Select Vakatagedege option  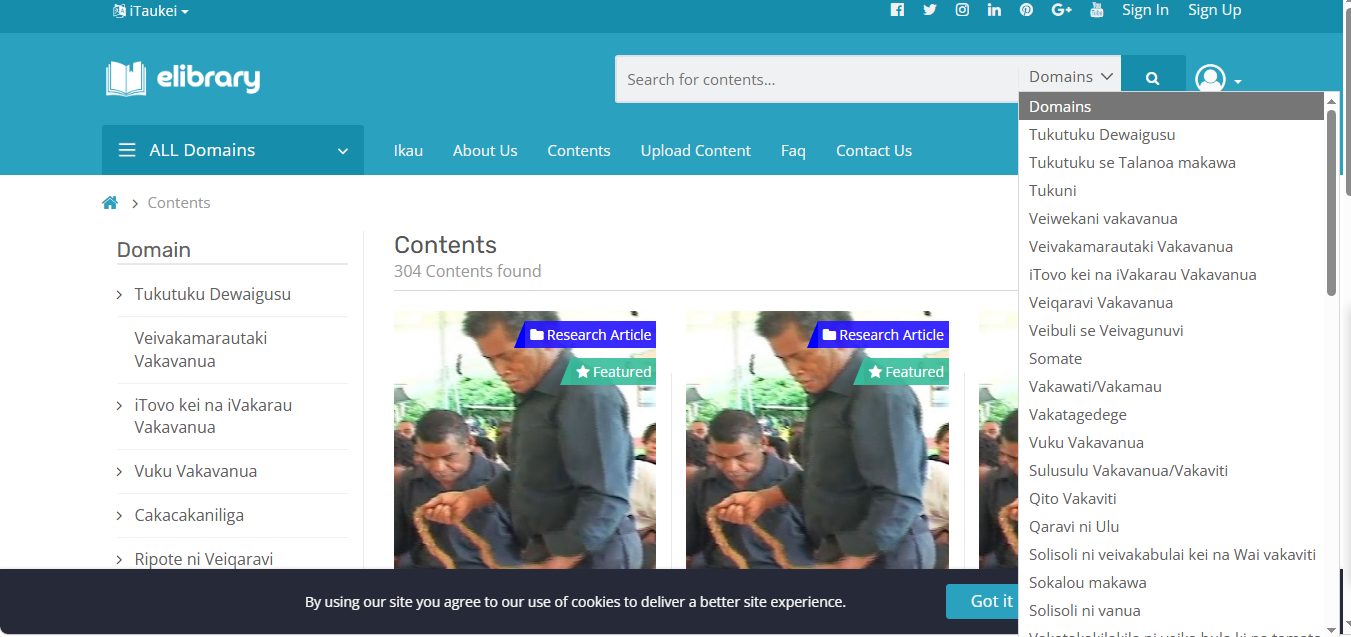pyautogui.click(x=1171, y=414)
